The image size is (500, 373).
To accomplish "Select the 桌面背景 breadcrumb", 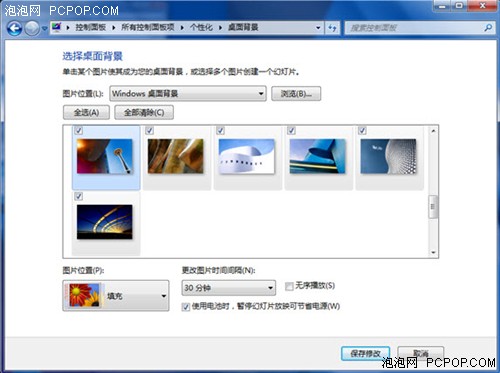I will click(243, 27).
